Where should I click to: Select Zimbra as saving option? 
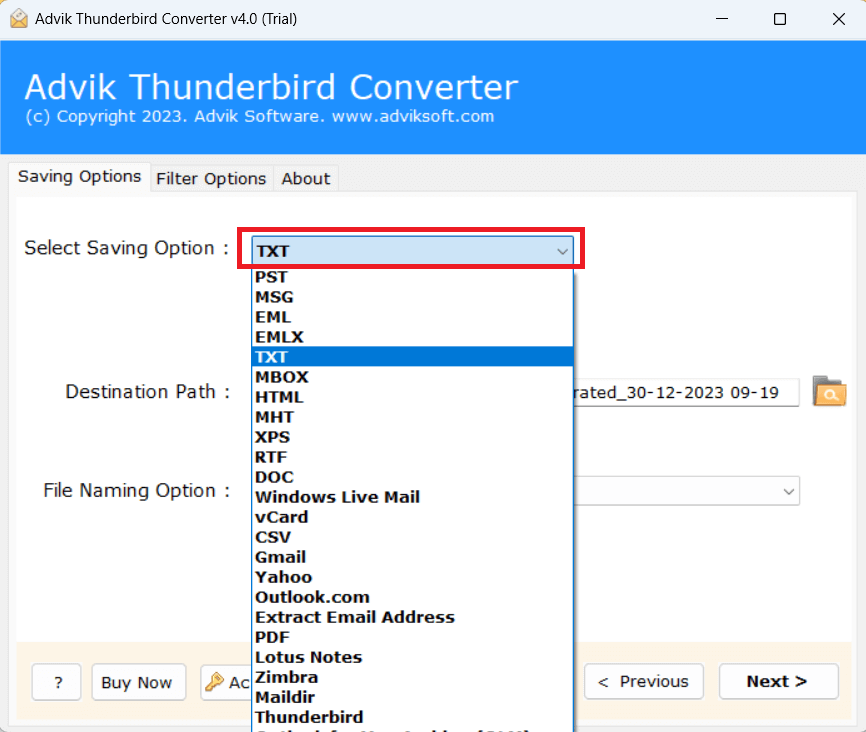pyautogui.click(x=413, y=677)
